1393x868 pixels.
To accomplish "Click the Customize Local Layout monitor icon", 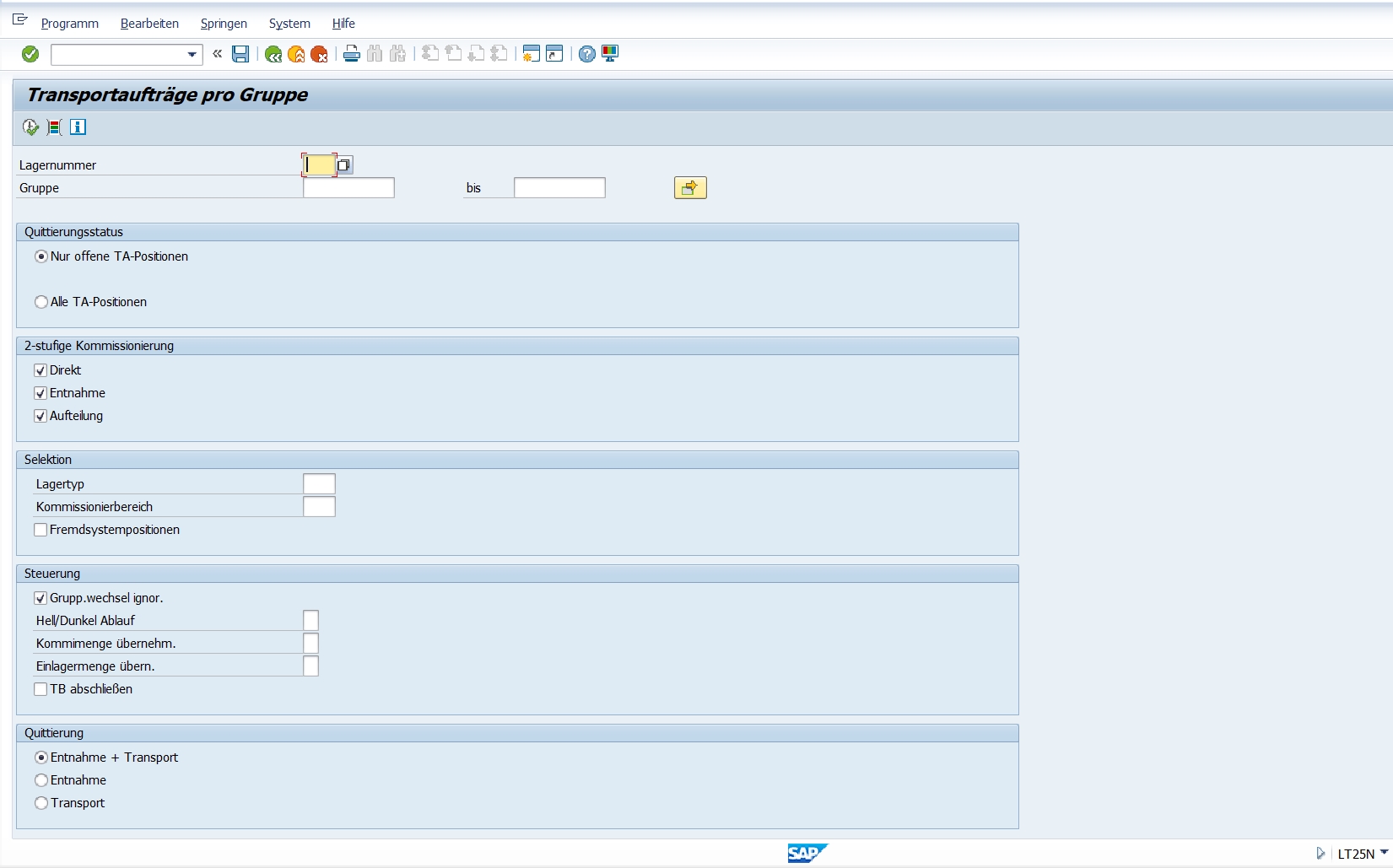I will point(610,54).
